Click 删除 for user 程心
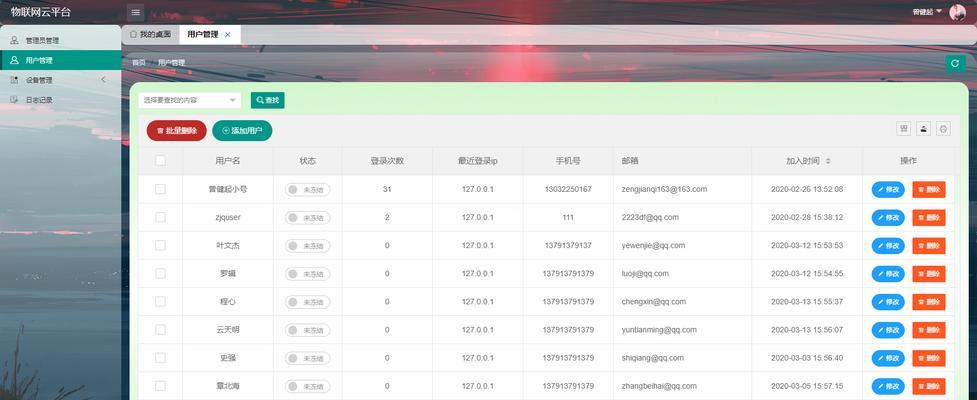 click(x=929, y=302)
